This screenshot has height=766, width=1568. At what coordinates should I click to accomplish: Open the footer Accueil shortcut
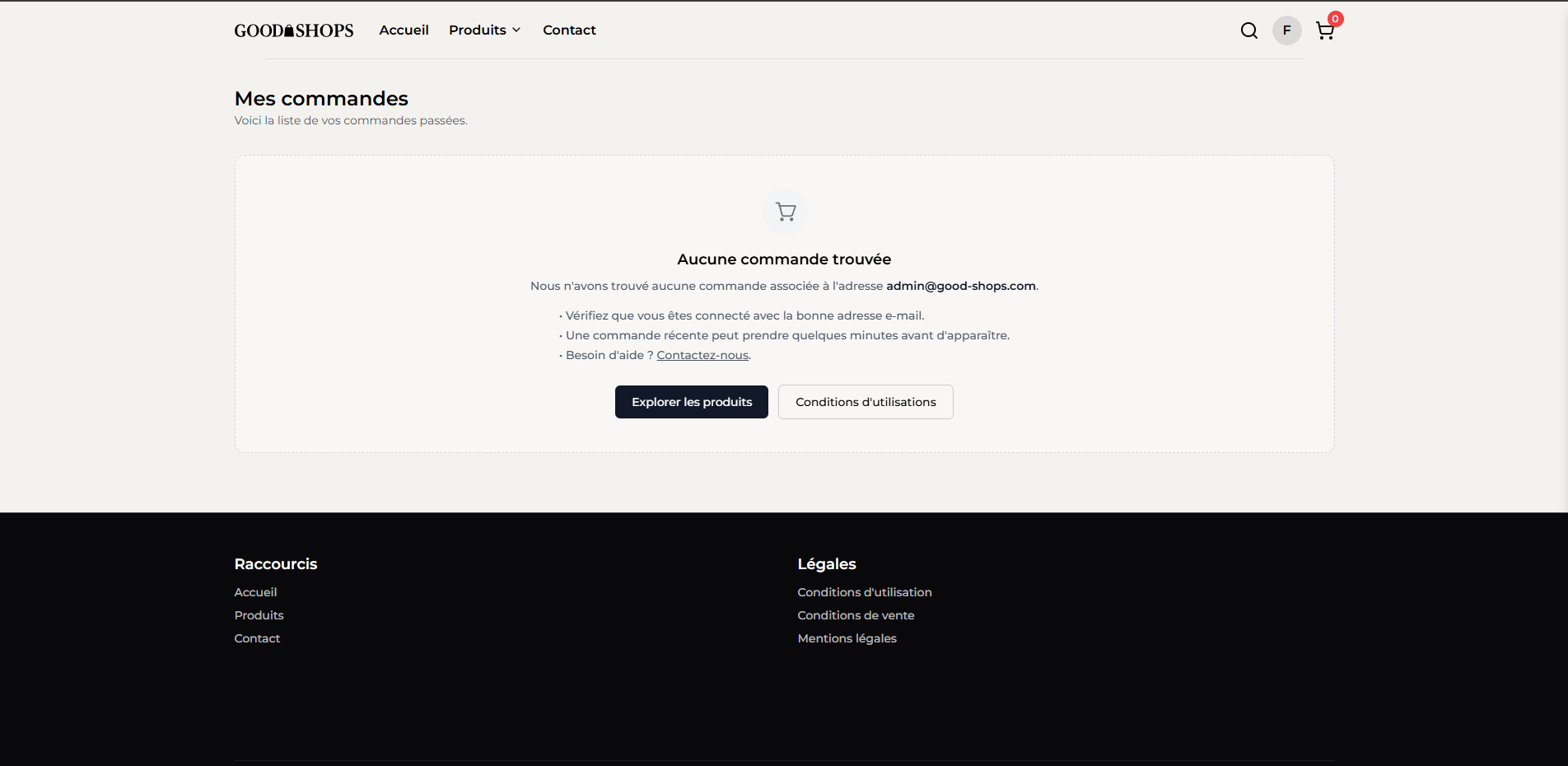[x=255, y=592]
